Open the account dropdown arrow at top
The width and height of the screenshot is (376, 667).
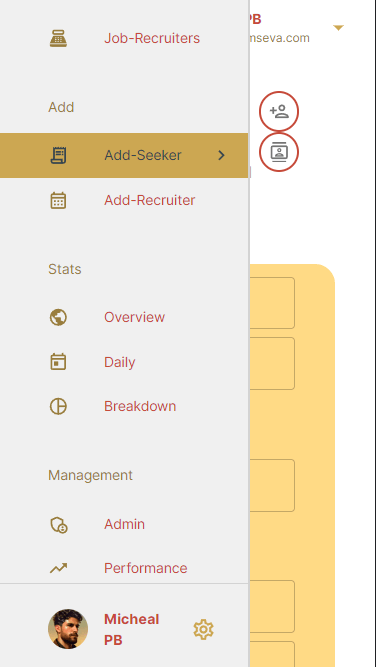[x=339, y=28]
